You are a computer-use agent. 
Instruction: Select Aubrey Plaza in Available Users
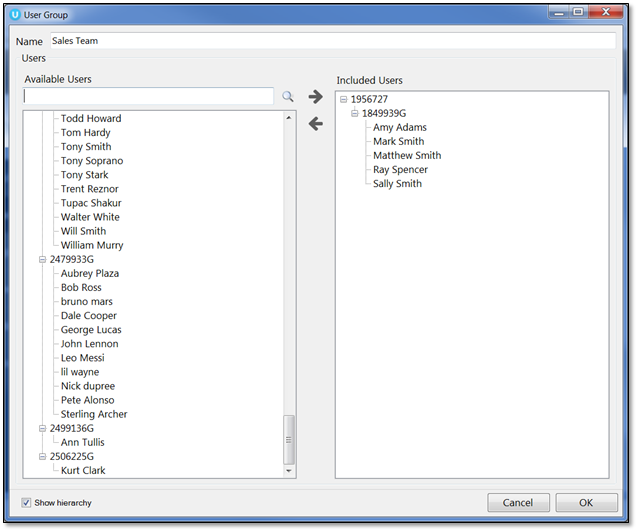coord(89,274)
